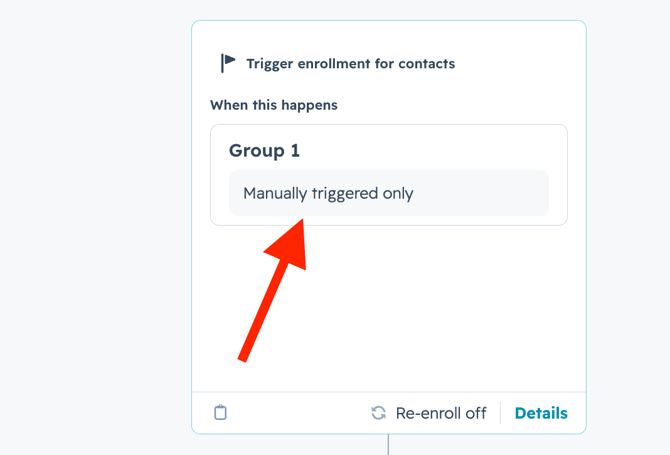Click the enrollment trigger flag icon
The width and height of the screenshot is (670, 455).
pos(228,63)
